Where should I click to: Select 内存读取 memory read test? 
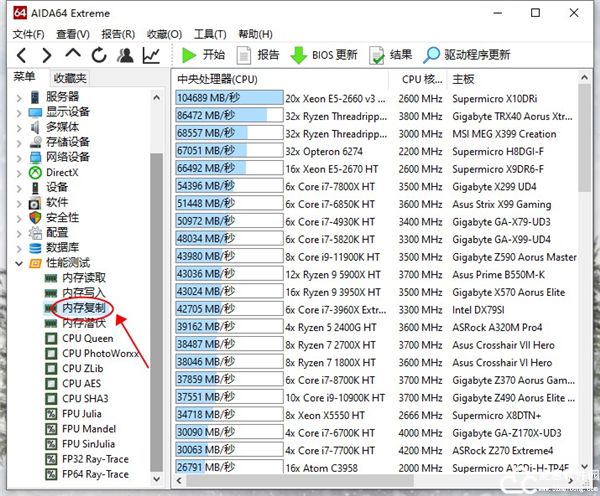coord(84,278)
